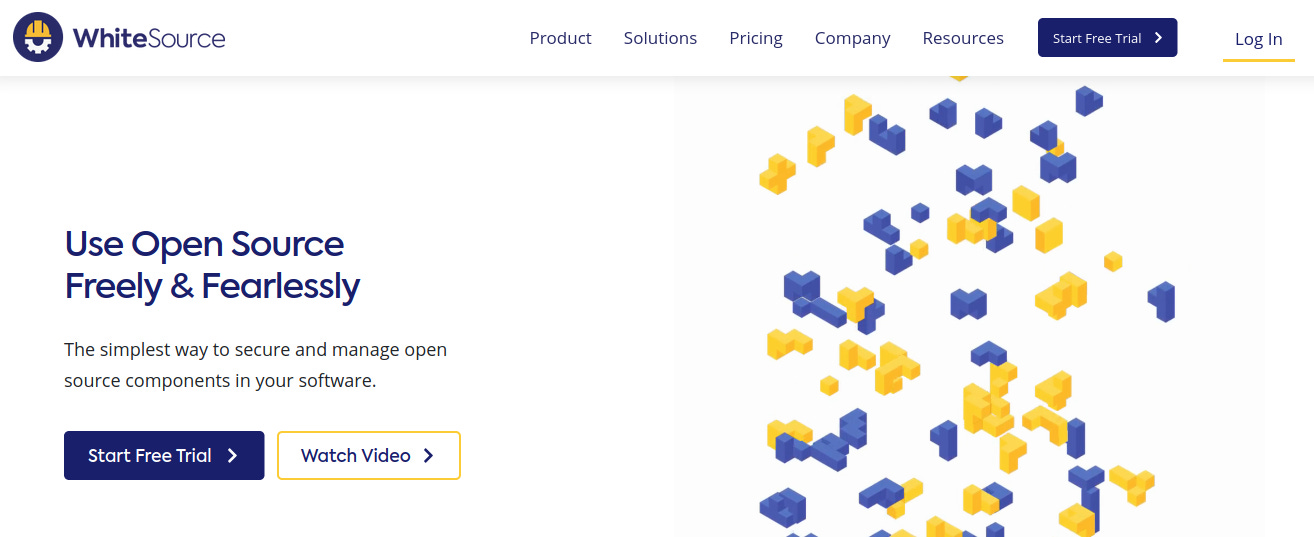The height and width of the screenshot is (537, 1314).
Task: Click the WhiteSource wordmark text
Action: tap(149, 39)
